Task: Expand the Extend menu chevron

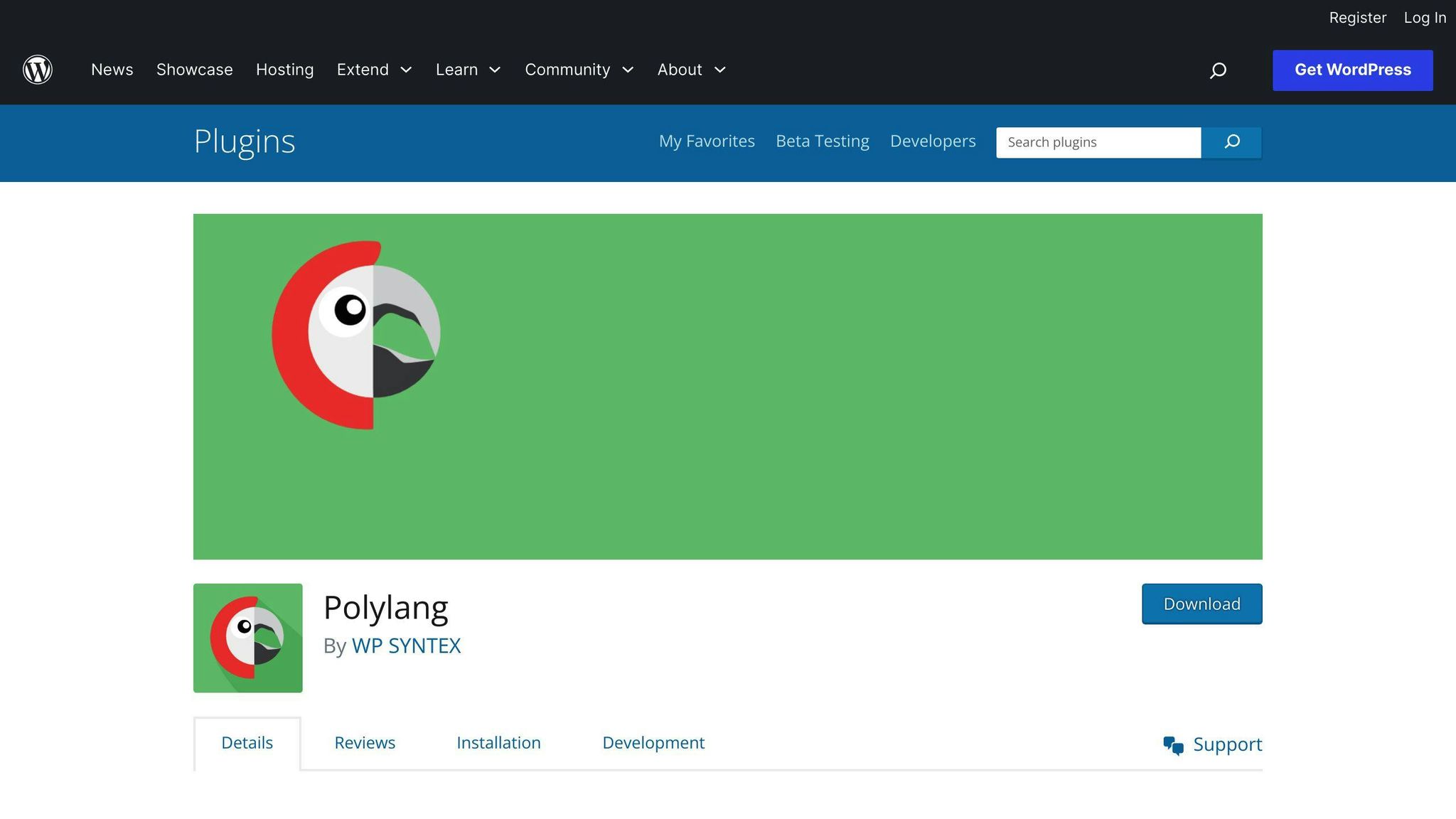Action: click(x=406, y=70)
